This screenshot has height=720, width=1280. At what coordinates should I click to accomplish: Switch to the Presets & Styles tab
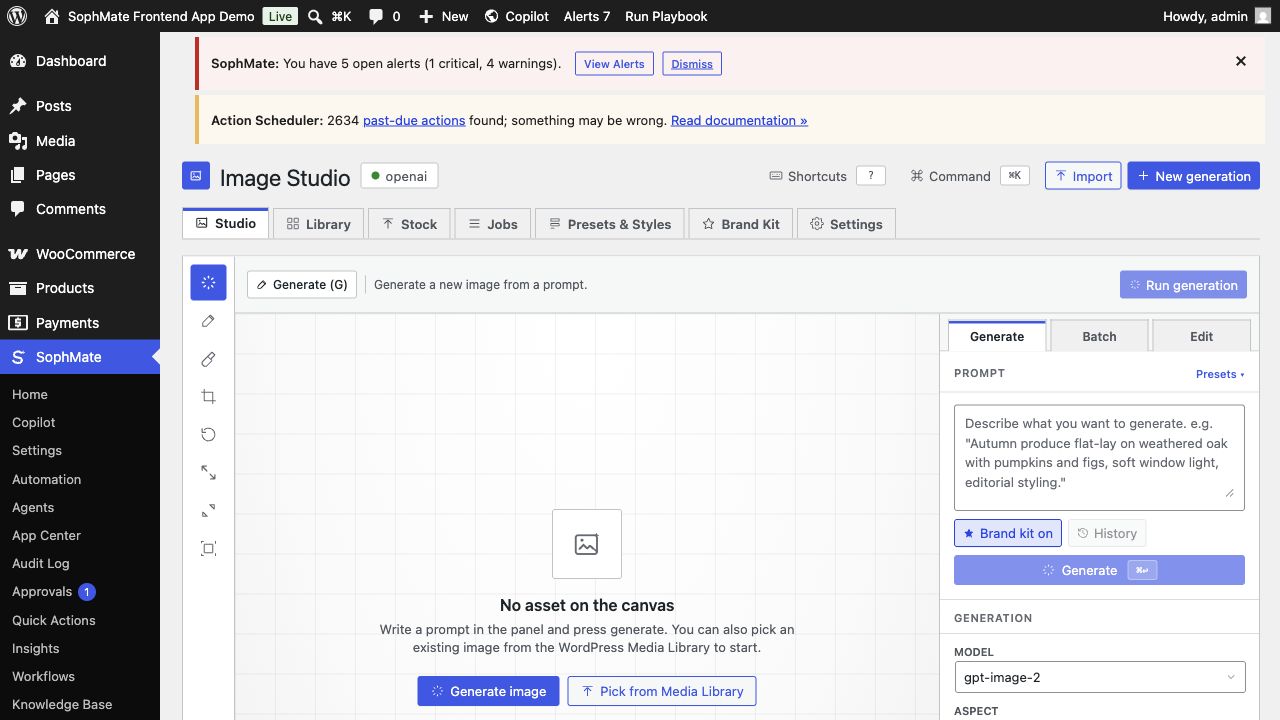coord(610,224)
